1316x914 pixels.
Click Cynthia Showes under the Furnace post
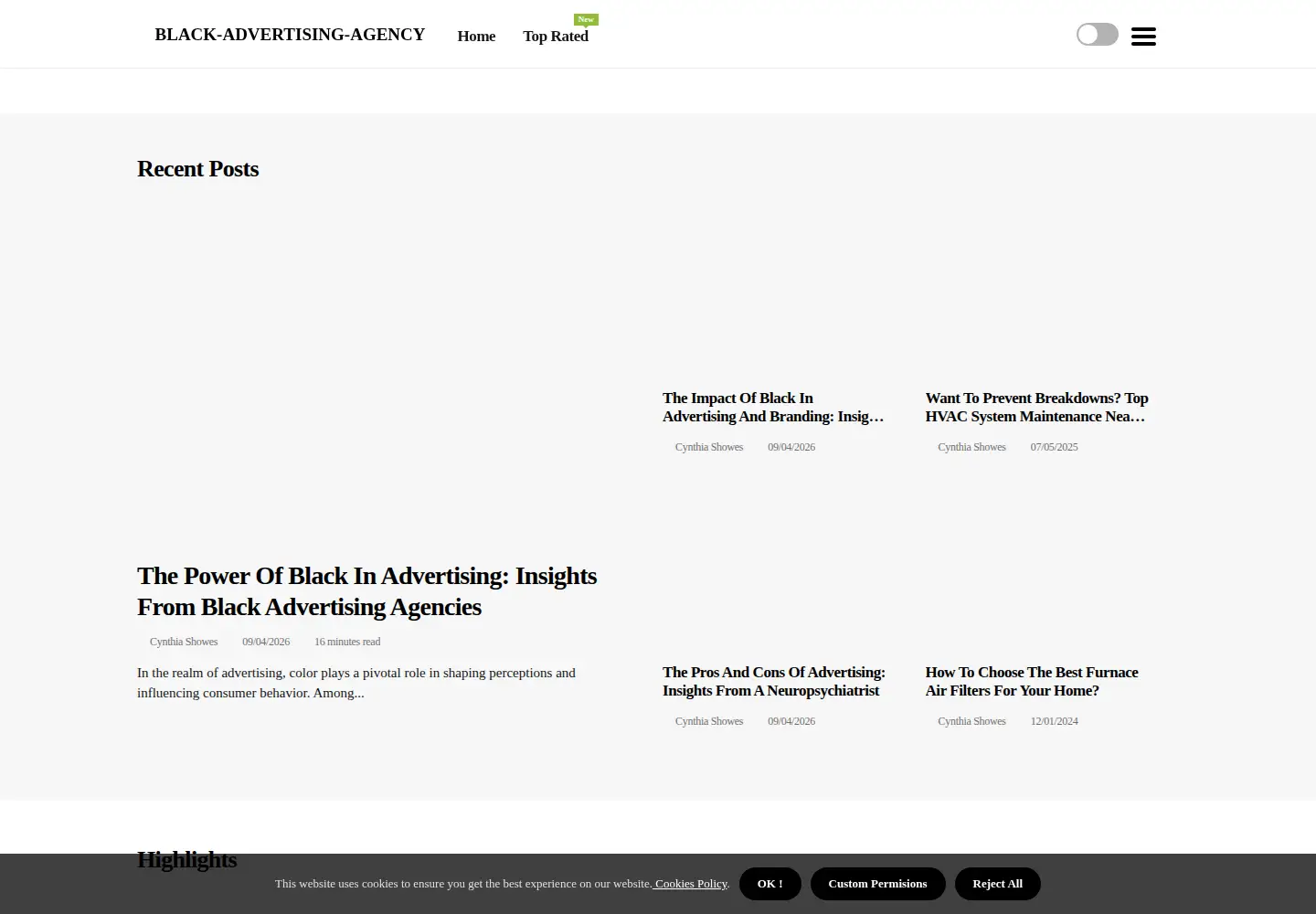(971, 721)
